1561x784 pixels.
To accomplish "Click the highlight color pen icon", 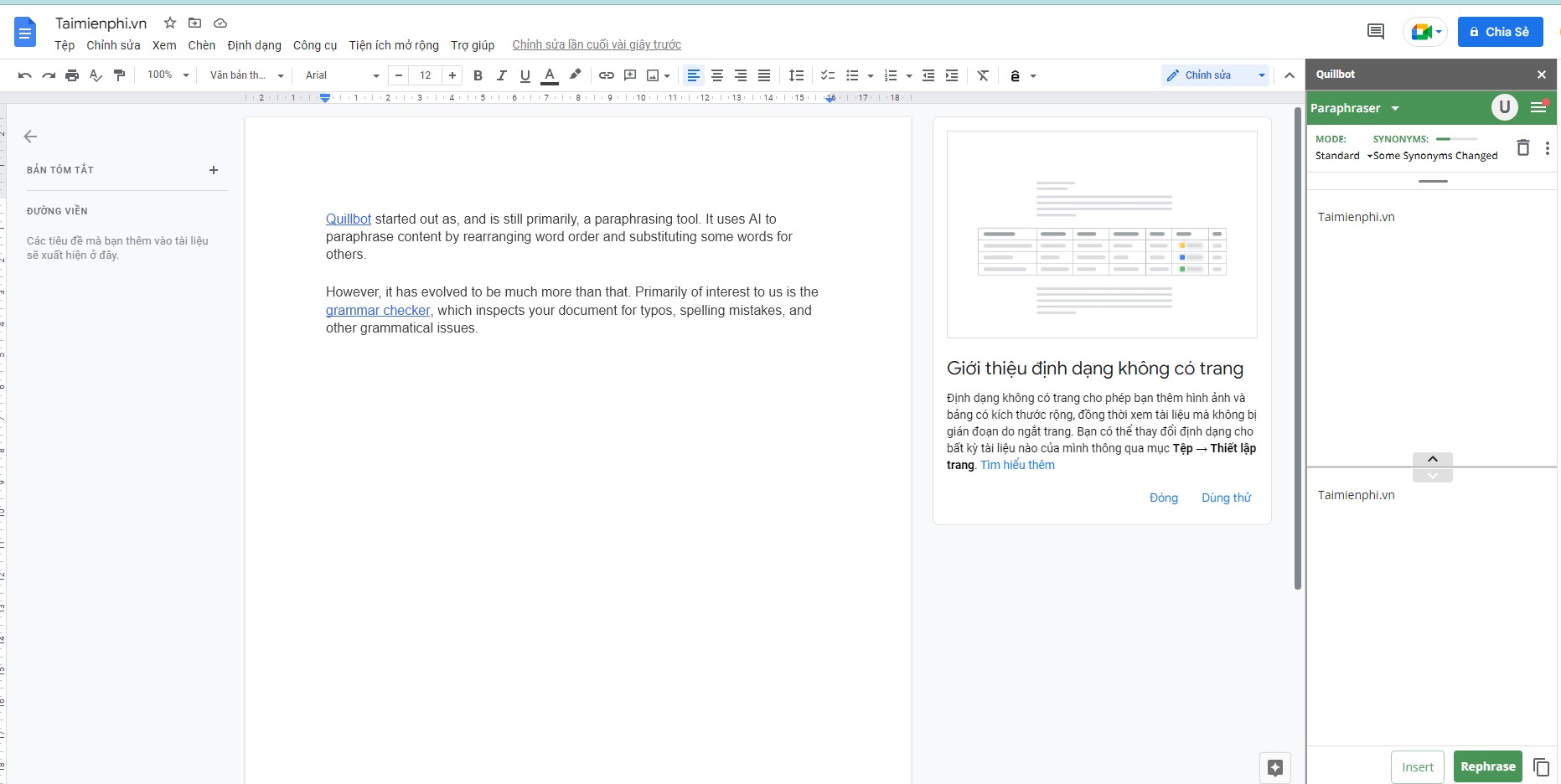I will [x=575, y=75].
